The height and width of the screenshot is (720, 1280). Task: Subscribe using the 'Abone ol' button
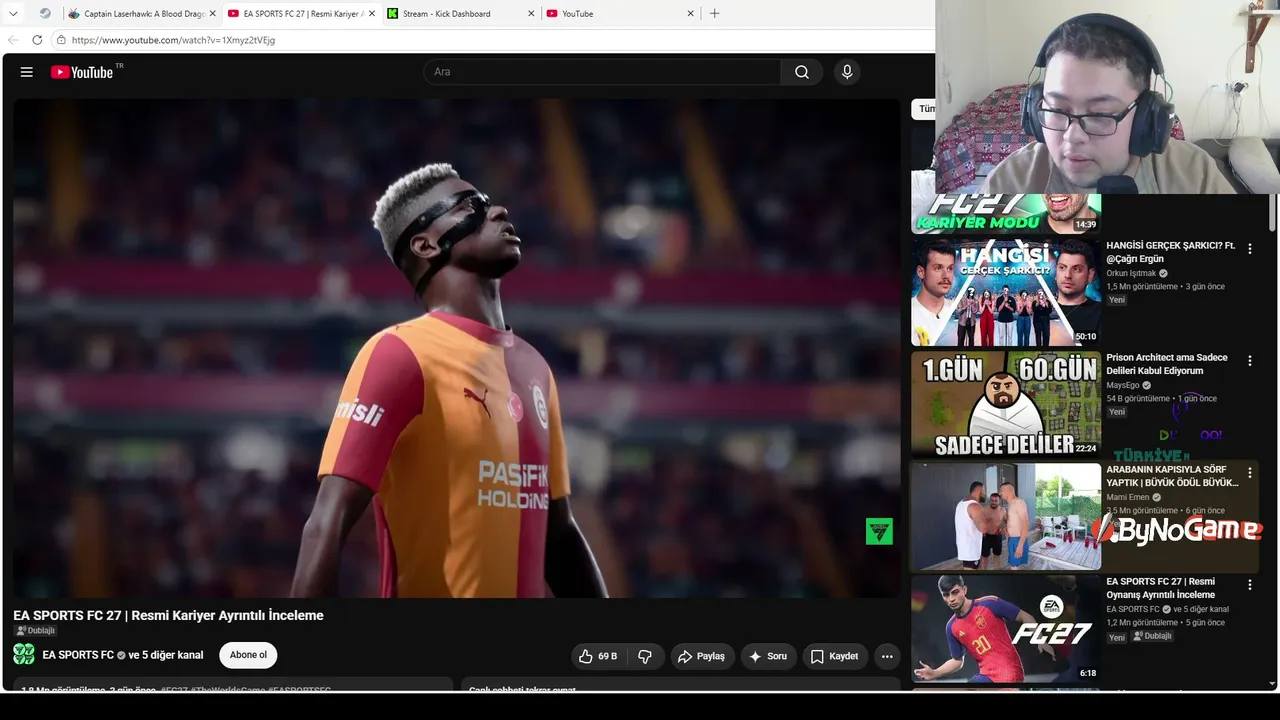[248, 655]
